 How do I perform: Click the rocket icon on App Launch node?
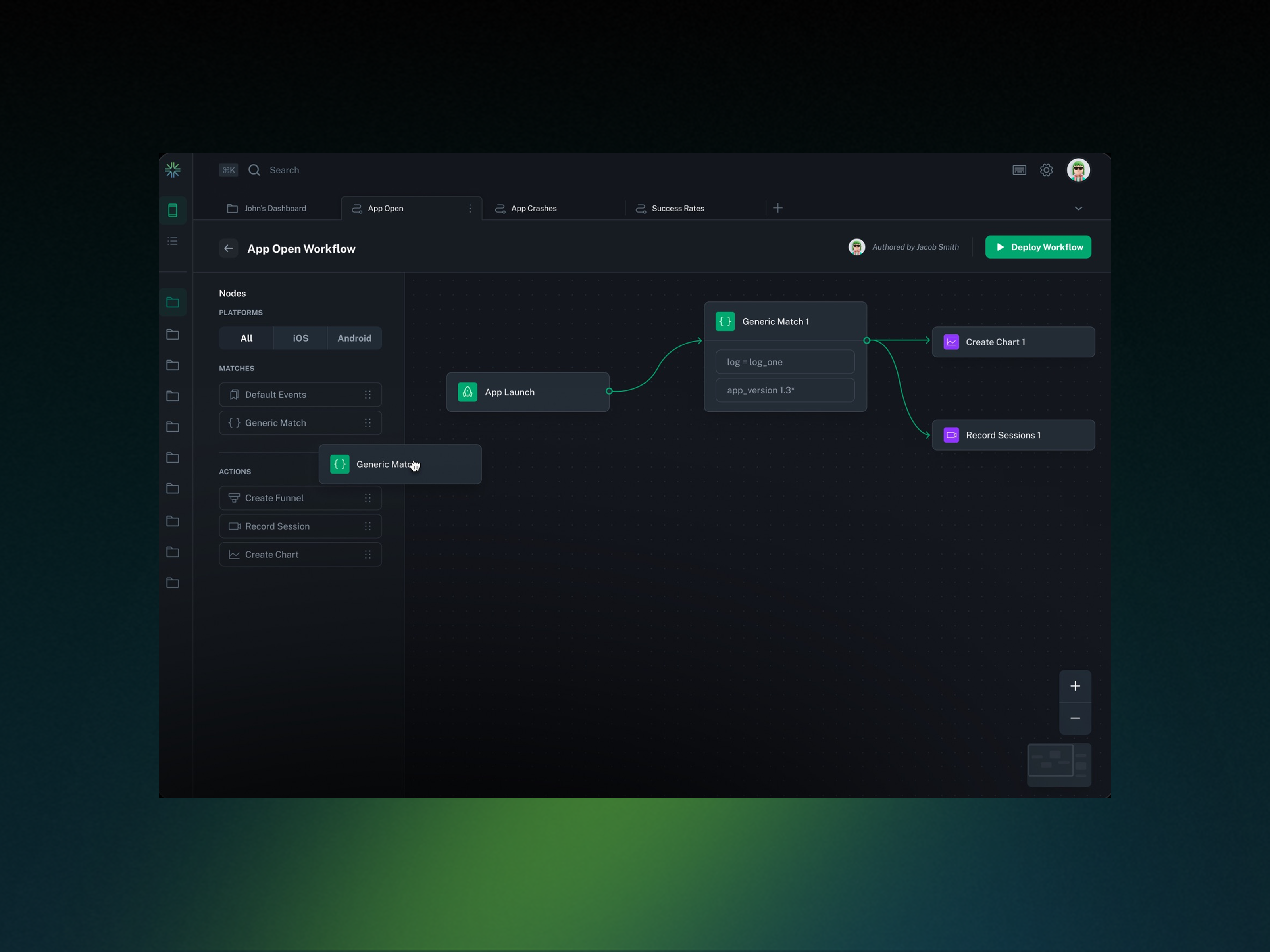pyautogui.click(x=468, y=392)
